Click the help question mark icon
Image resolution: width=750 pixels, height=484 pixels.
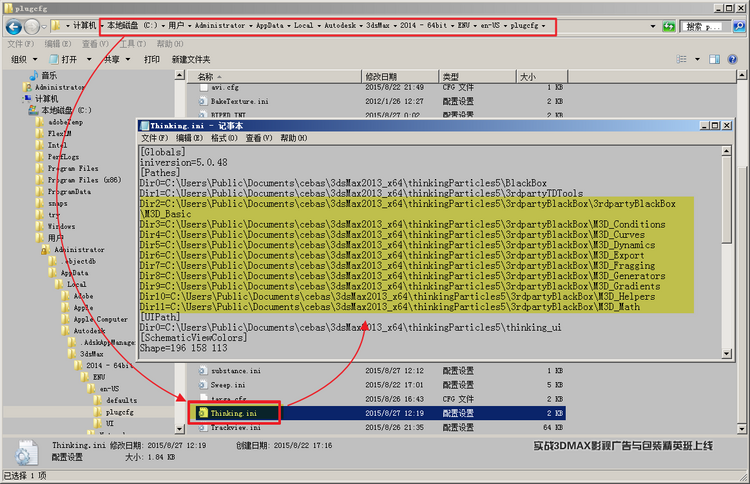(x=732, y=59)
